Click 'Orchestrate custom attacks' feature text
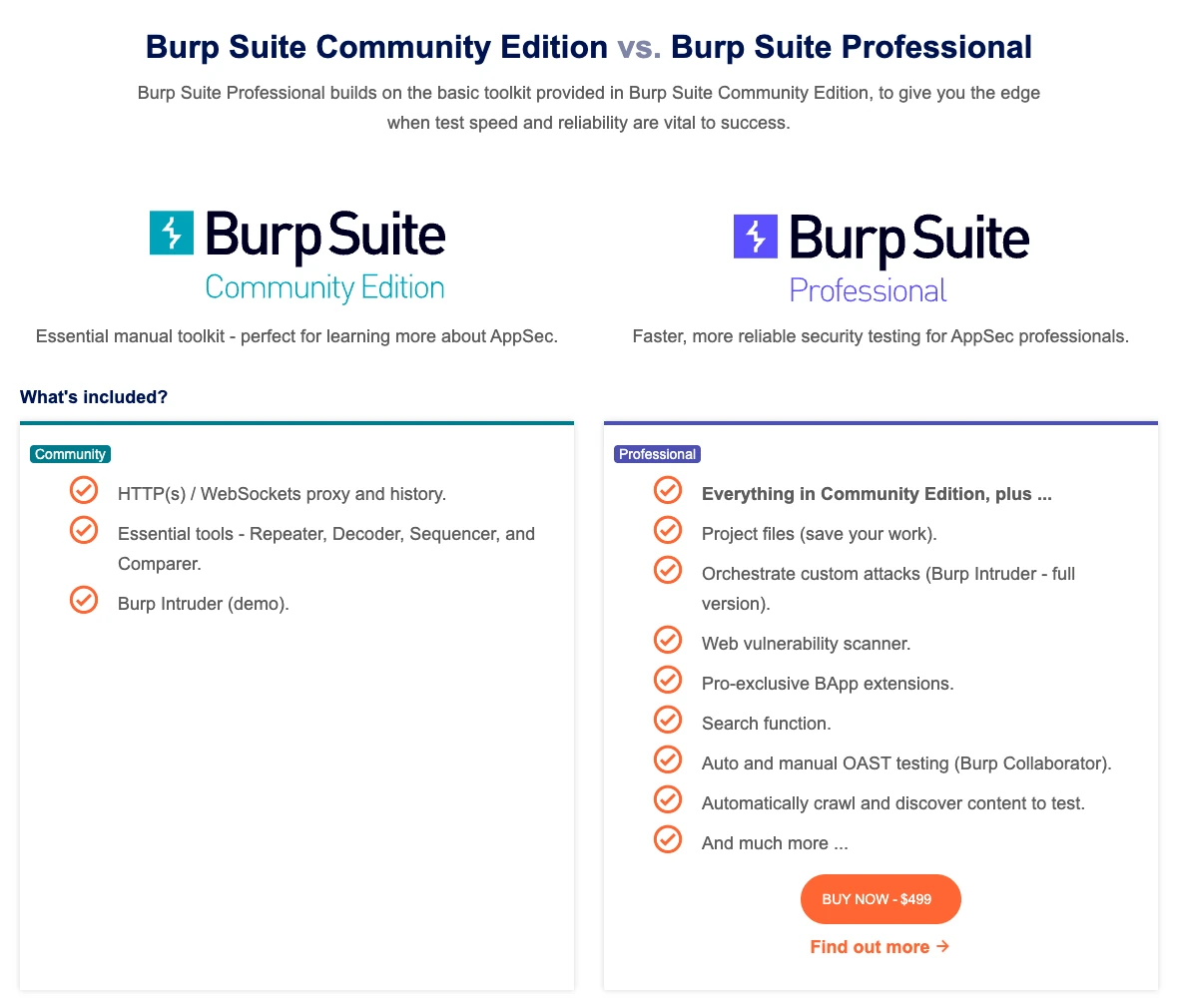1178x1008 pixels. (888, 589)
